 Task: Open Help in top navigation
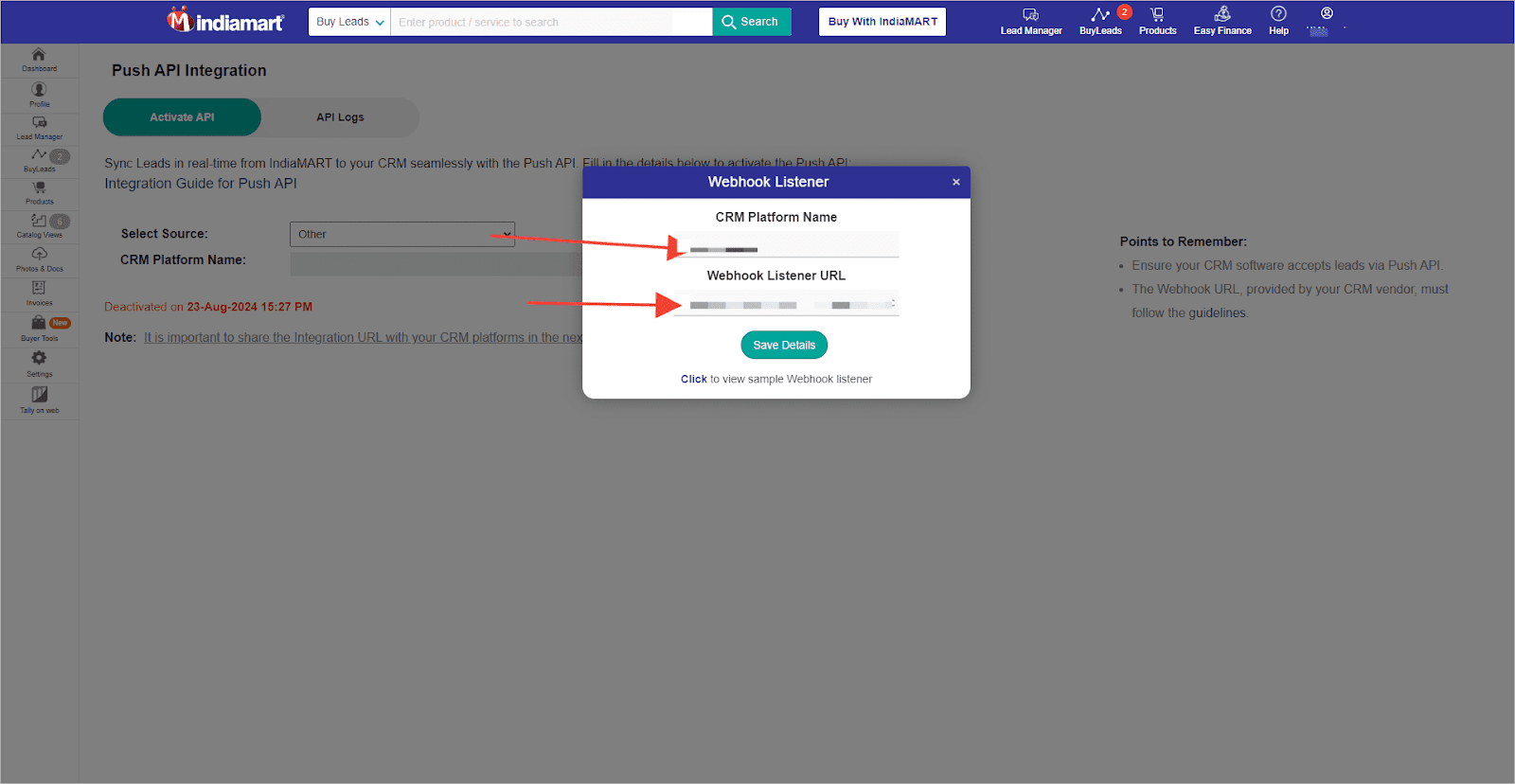point(1278,22)
